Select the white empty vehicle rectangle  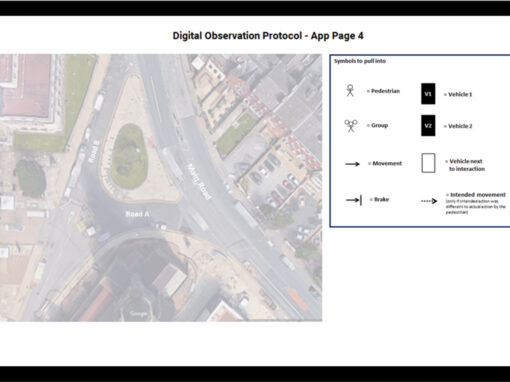pyautogui.click(x=428, y=163)
